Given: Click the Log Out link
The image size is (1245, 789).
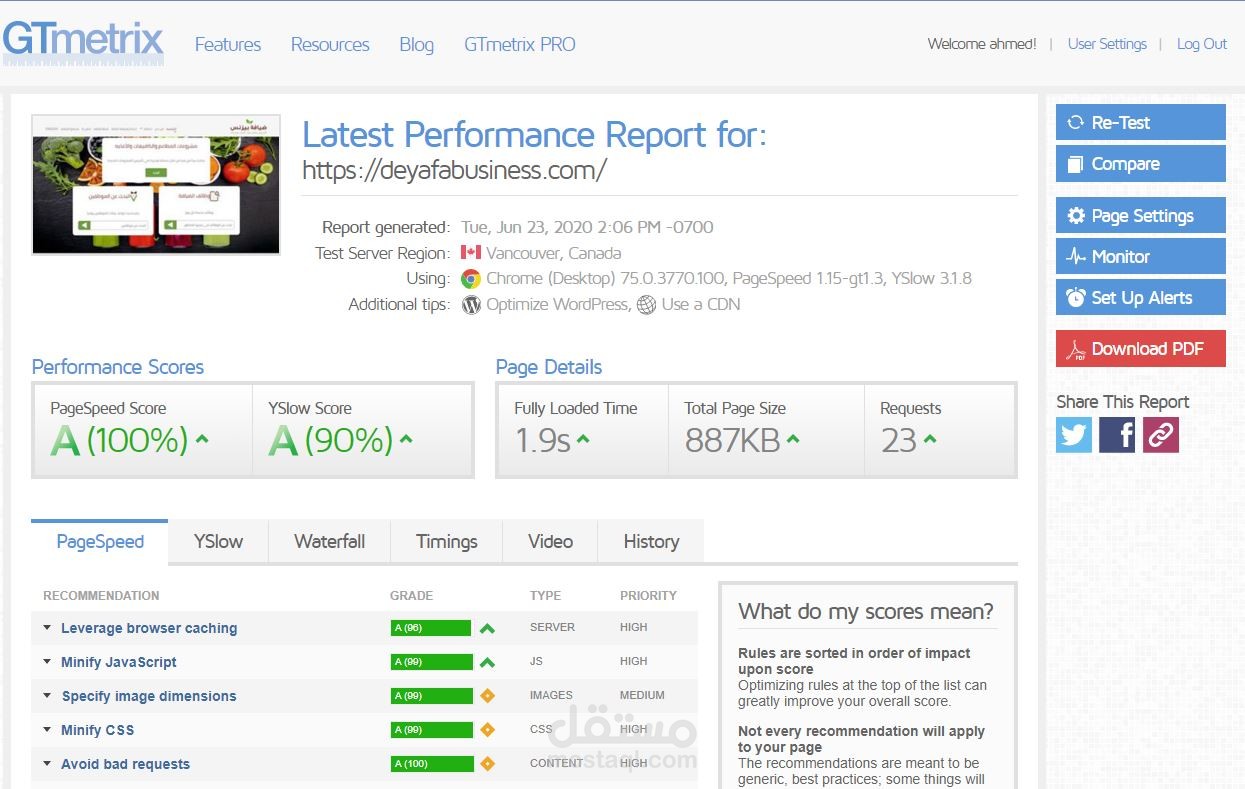Looking at the screenshot, I should tap(1201, 44).
